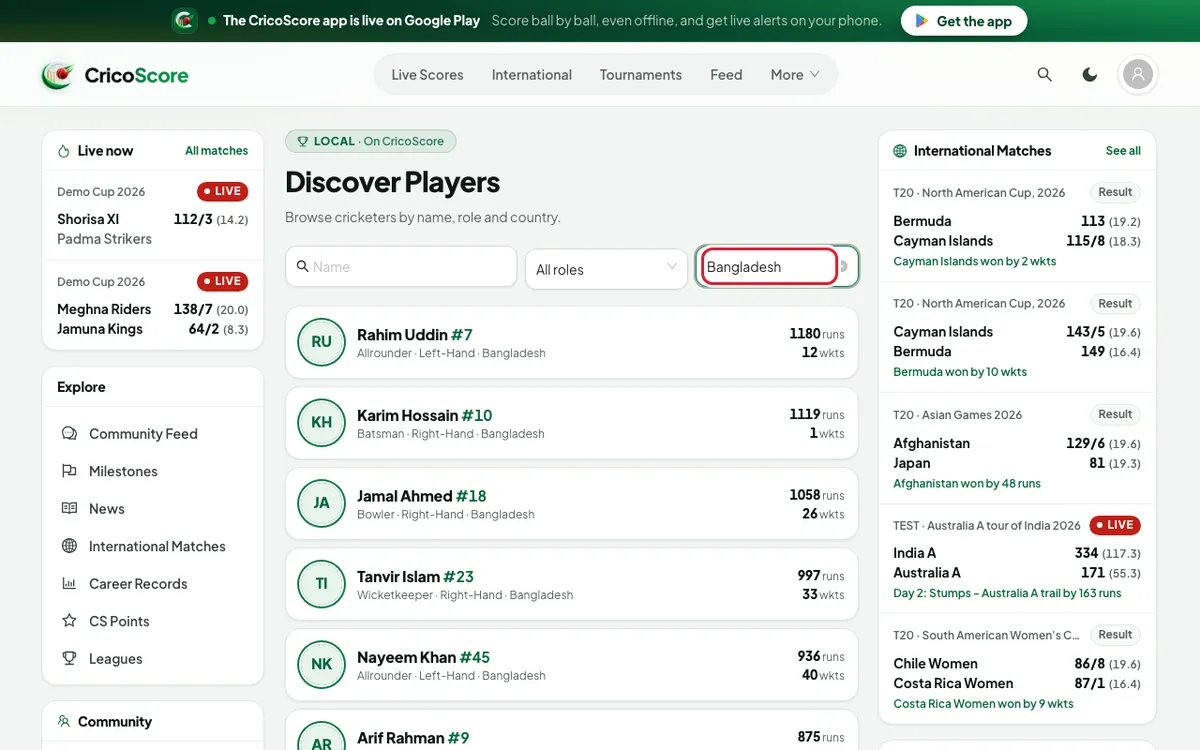1200x750 pixels.
Task: Open the News link in Explore
Action: [106, 508]
